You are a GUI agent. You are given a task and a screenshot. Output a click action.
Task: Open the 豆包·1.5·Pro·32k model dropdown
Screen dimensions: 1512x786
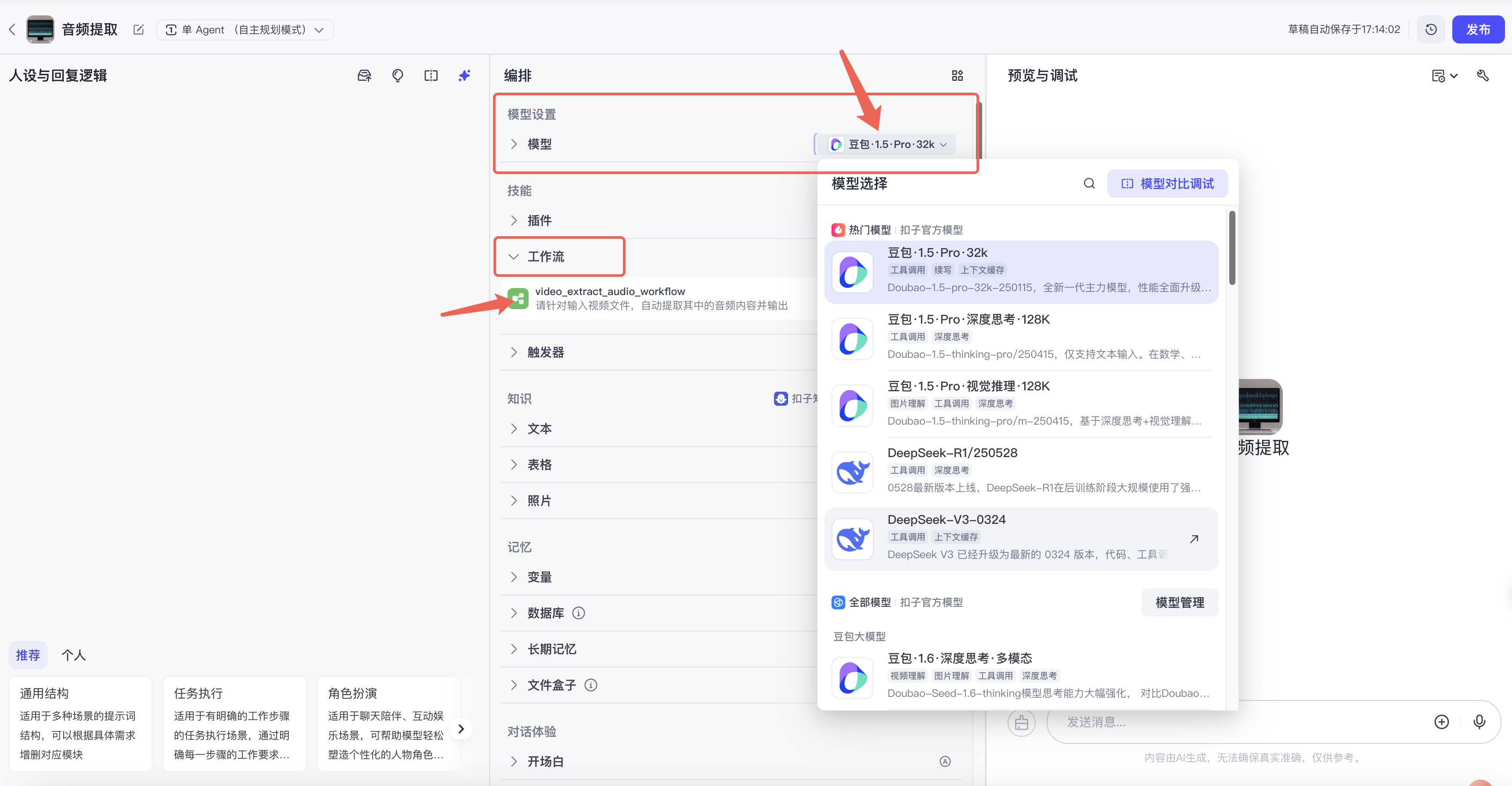887,144
